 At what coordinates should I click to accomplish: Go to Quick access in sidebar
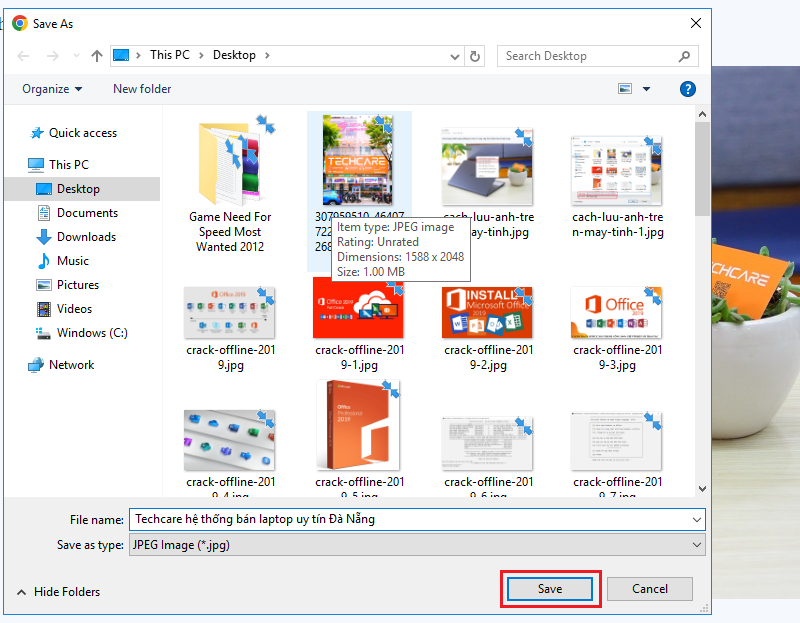point(82,133)
